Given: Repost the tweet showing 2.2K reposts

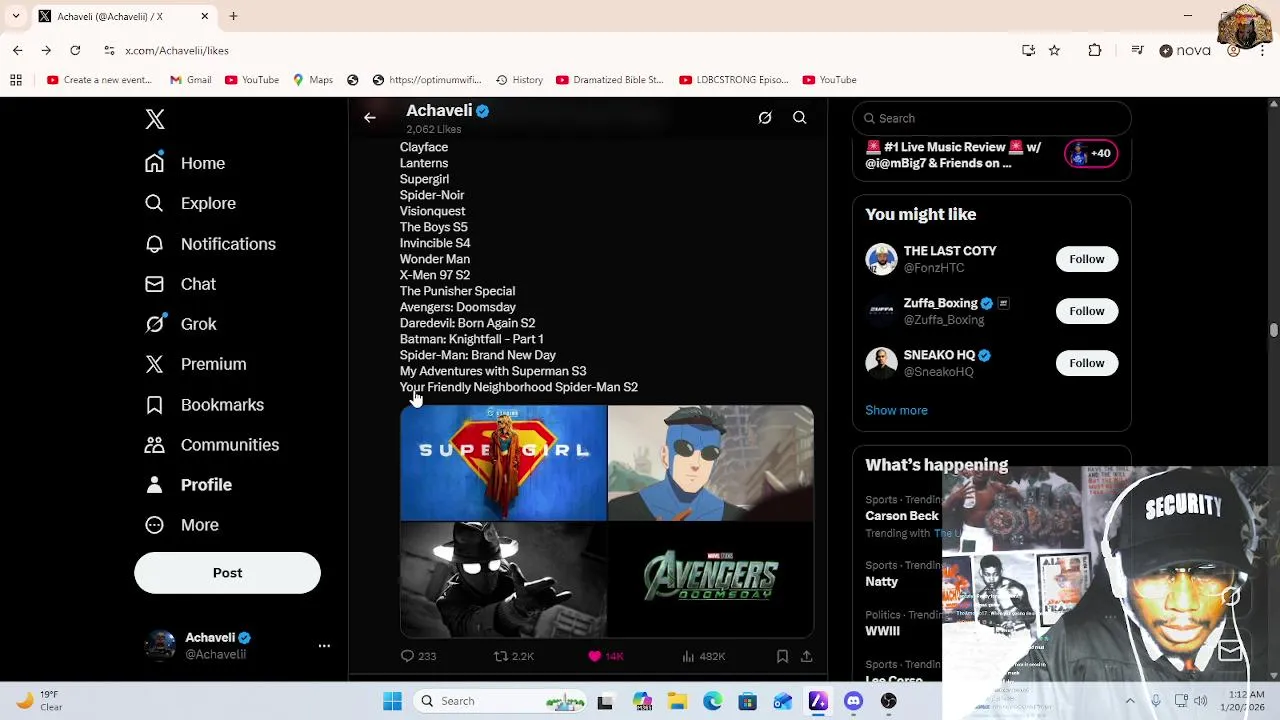Looking at the screenshot, I should click(x=514, y=656).
